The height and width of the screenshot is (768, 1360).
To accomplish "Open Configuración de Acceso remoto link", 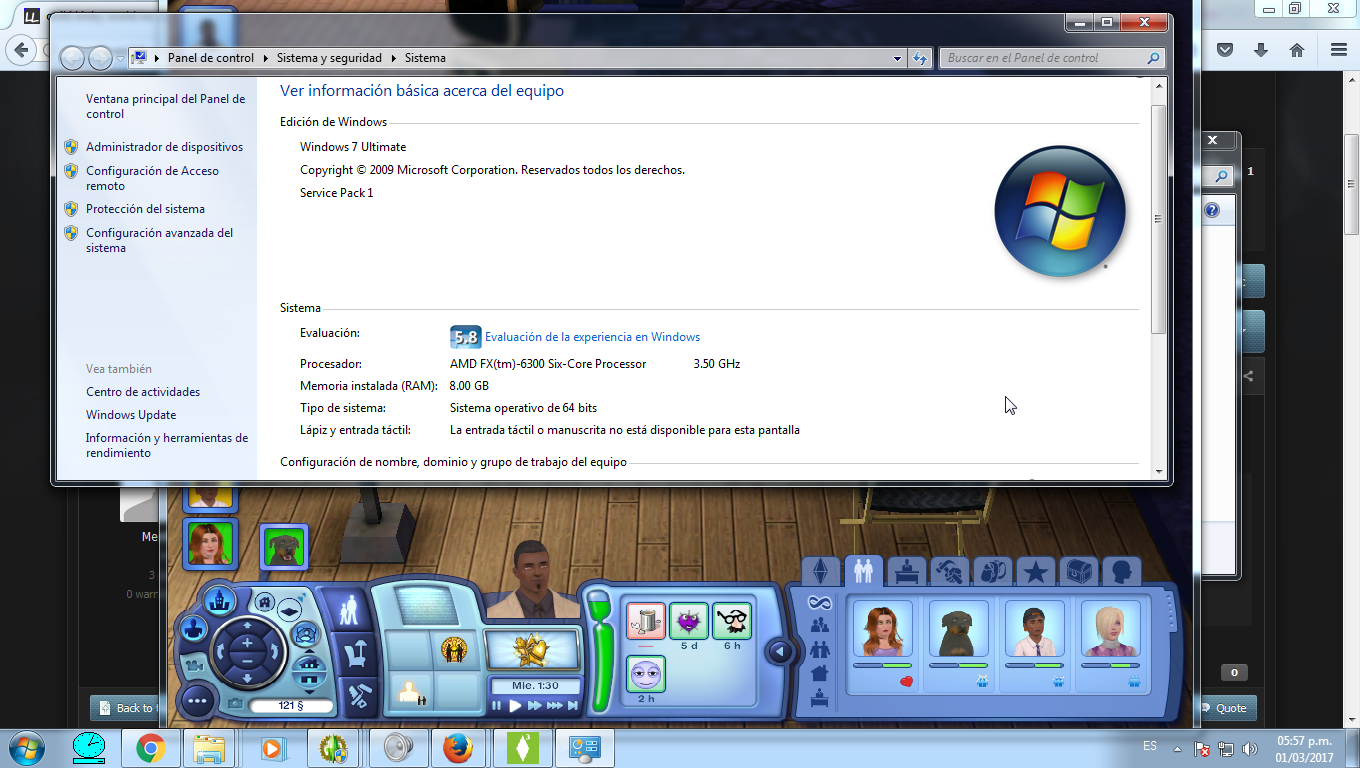I will (x=152, y=178).
